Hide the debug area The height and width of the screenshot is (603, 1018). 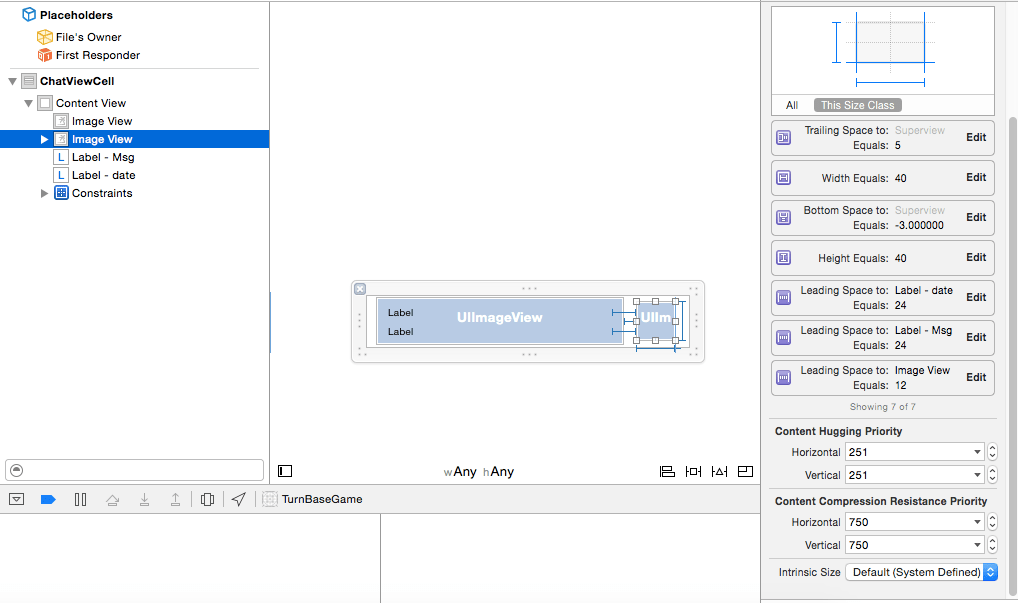(16, 499)
